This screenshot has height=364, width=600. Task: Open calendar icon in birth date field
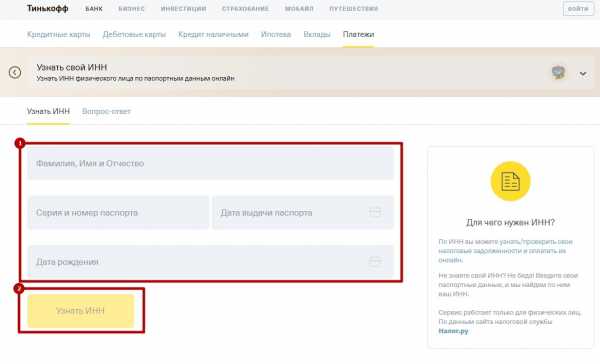tap(375, 261)
